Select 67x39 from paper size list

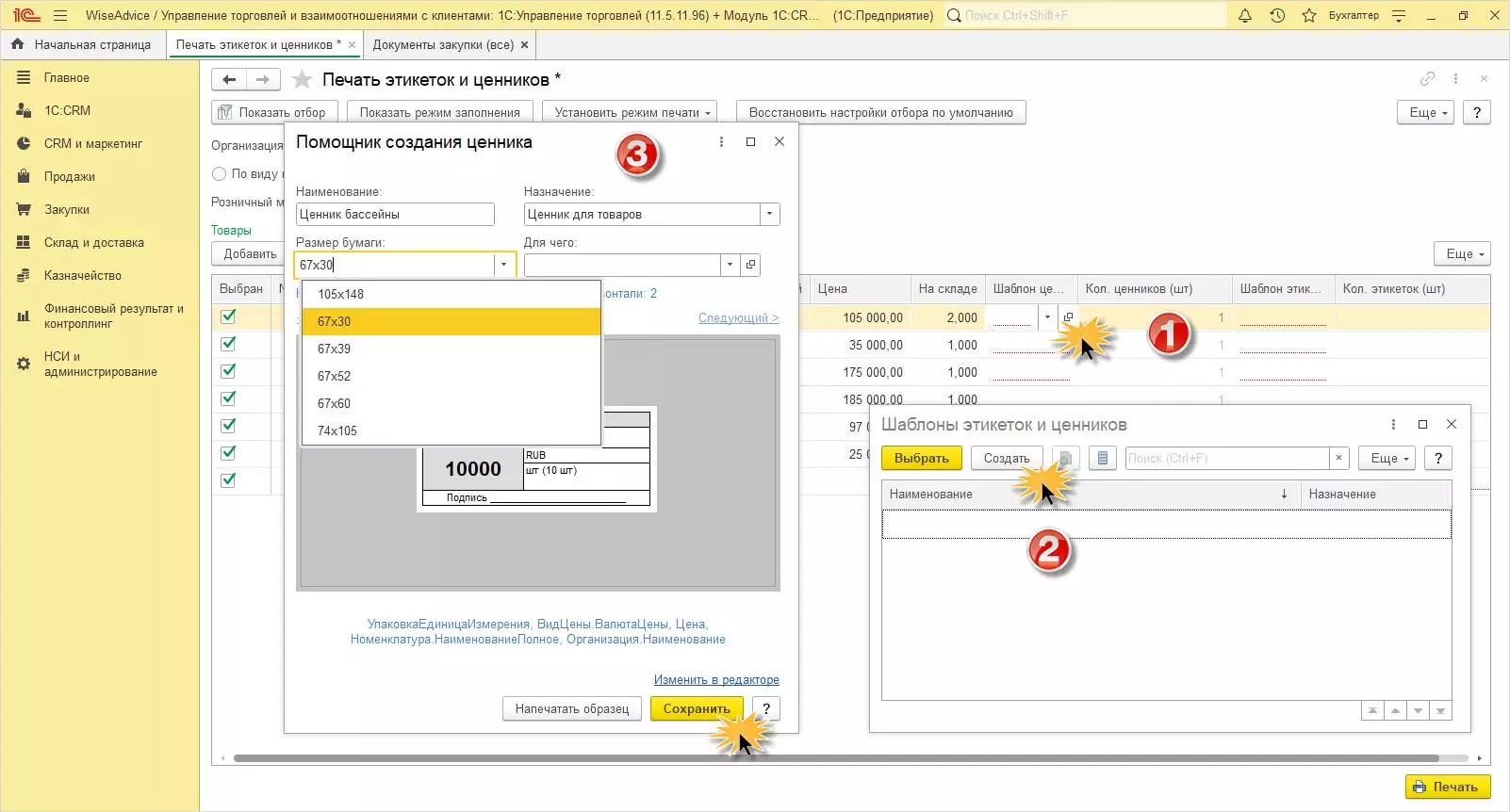pos(335,349)
